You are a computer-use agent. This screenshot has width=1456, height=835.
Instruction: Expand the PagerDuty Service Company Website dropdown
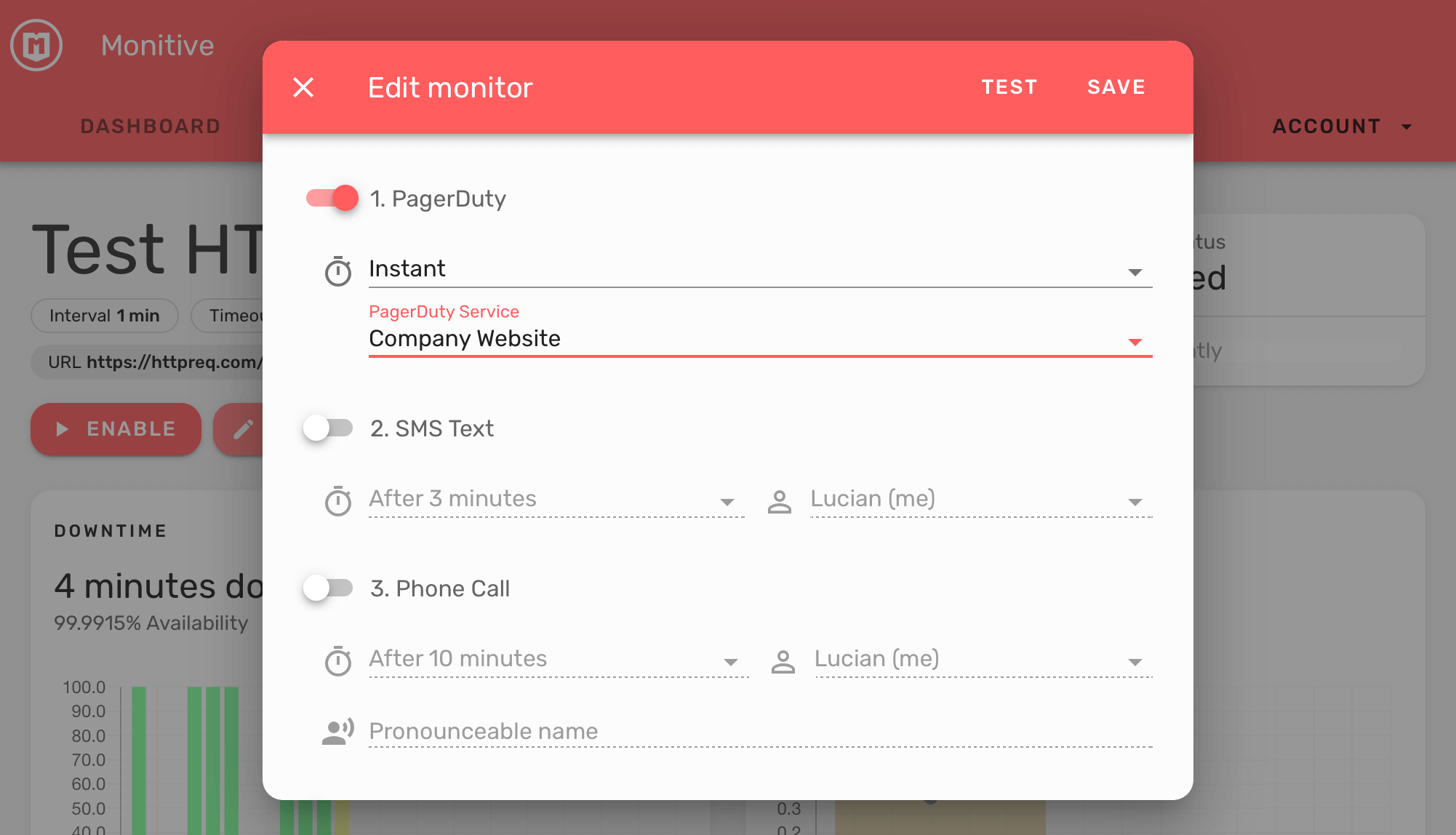click(x=759, y=339)
